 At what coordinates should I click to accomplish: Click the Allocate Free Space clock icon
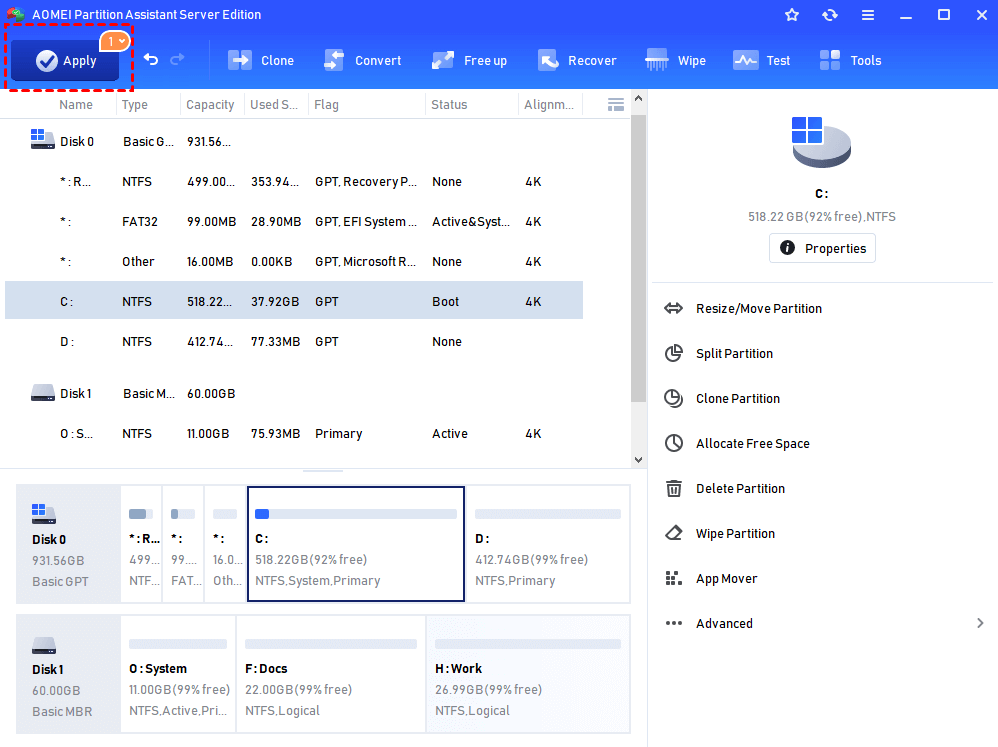coord(673,443)
